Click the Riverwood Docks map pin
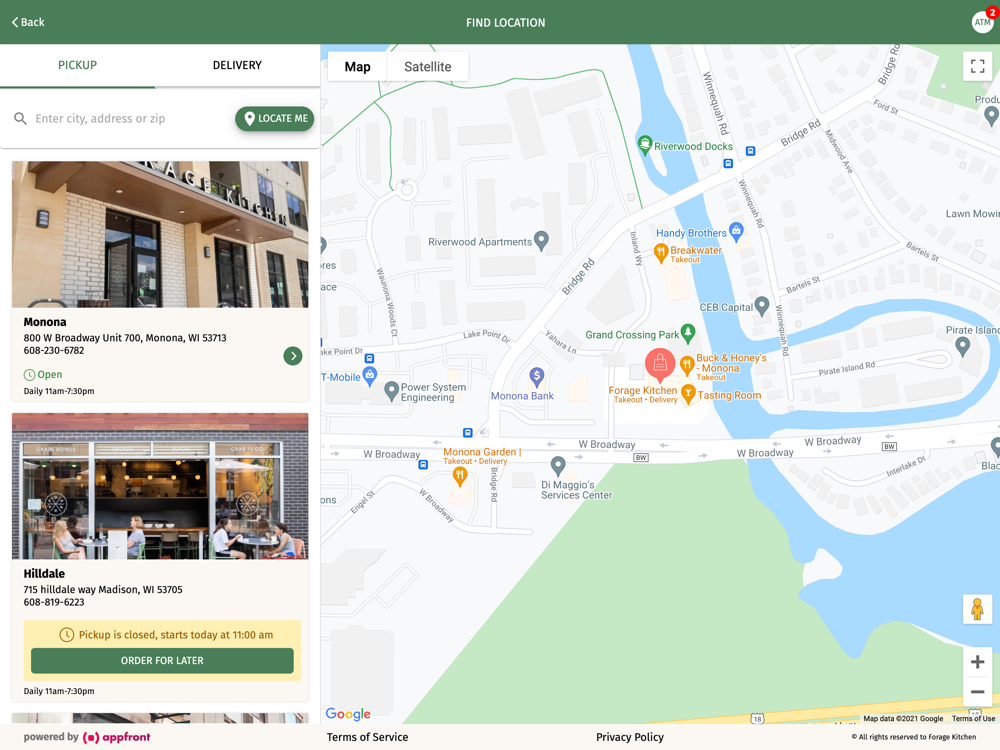The height and width of the screenshot is (750, 1000). click(x=645, y=144)
